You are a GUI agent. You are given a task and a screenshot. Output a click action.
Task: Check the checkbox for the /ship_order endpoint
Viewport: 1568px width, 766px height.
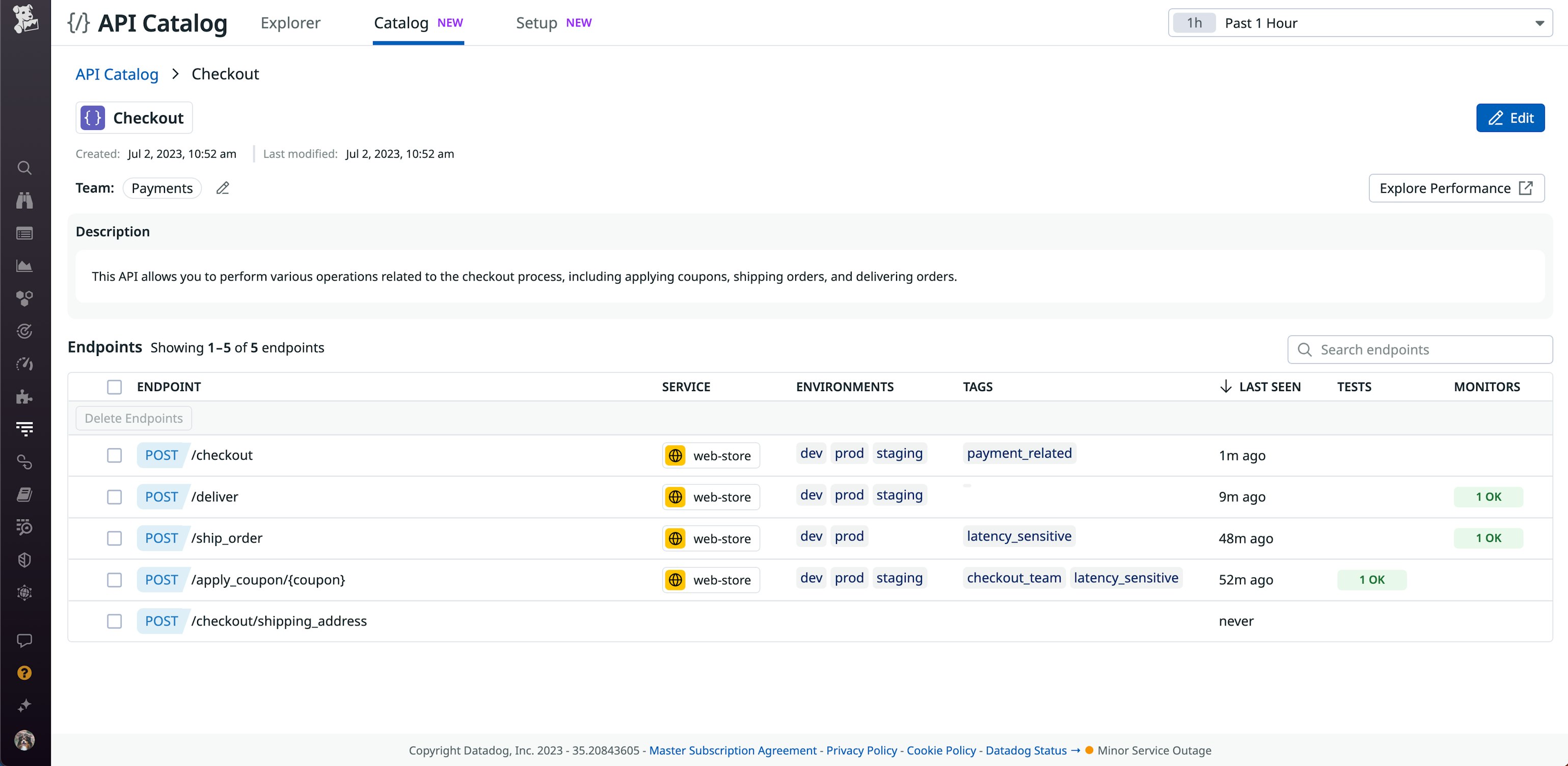coord(114,538)
